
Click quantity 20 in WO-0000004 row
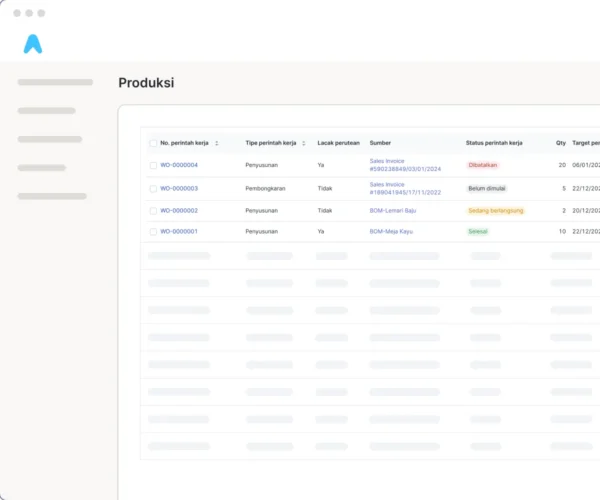click(x=562, y=165)
